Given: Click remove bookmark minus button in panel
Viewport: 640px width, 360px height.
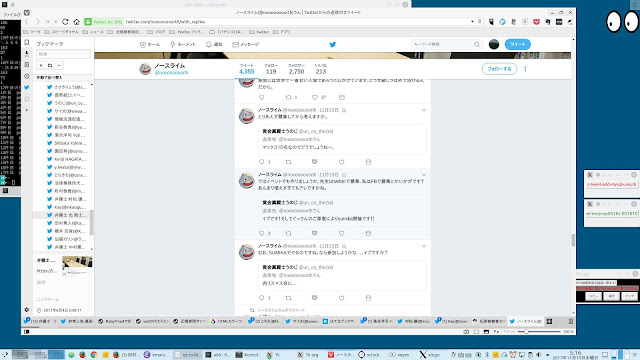Looking at the screenshot, I should pyautogui.click(x=59, y=65).
